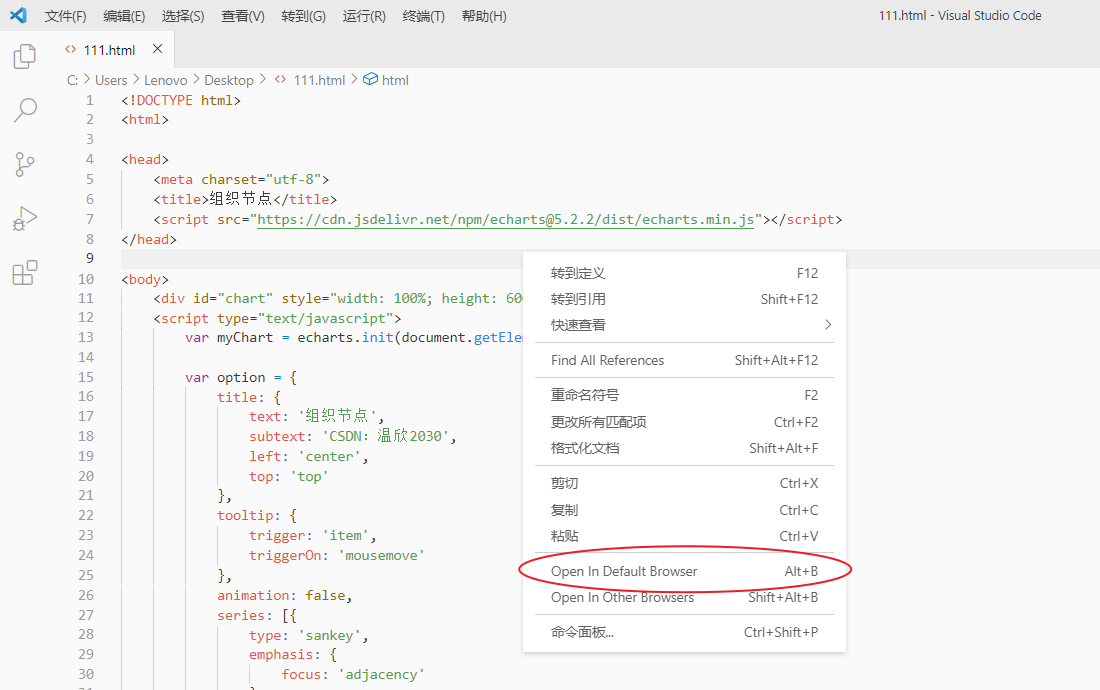Open the 转到(G) menu
The width and height of the screenshot is (1100, 690).
tap(303, 16)
